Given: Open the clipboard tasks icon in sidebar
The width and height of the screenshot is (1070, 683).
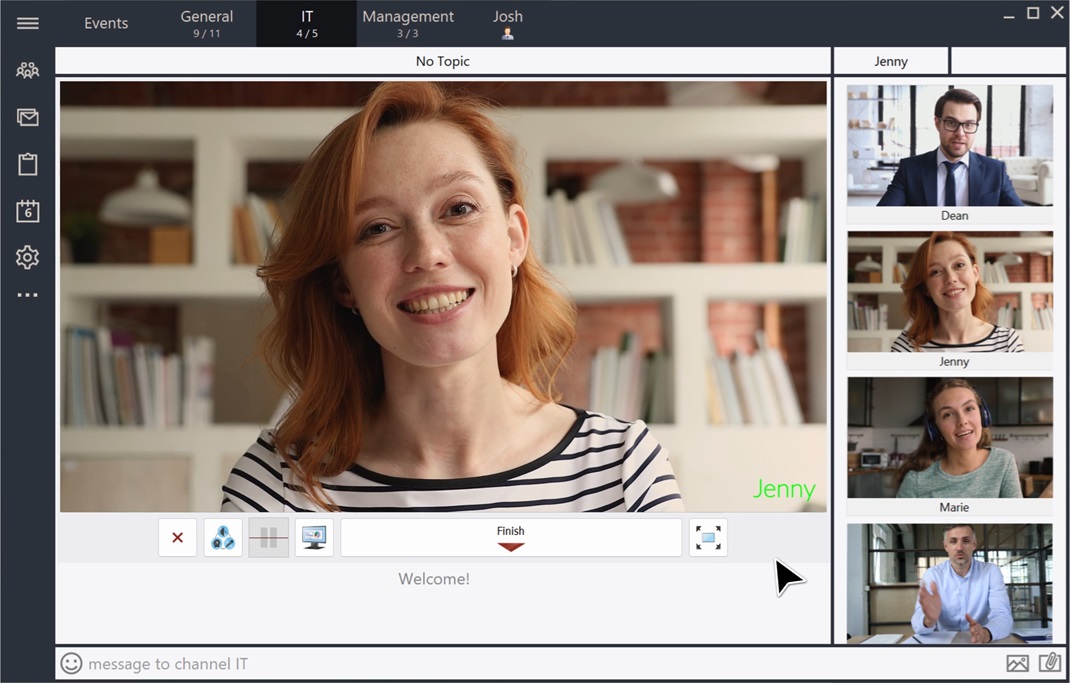Looking at the screenshot, I should pyautogui.click(x=28, y=164).
